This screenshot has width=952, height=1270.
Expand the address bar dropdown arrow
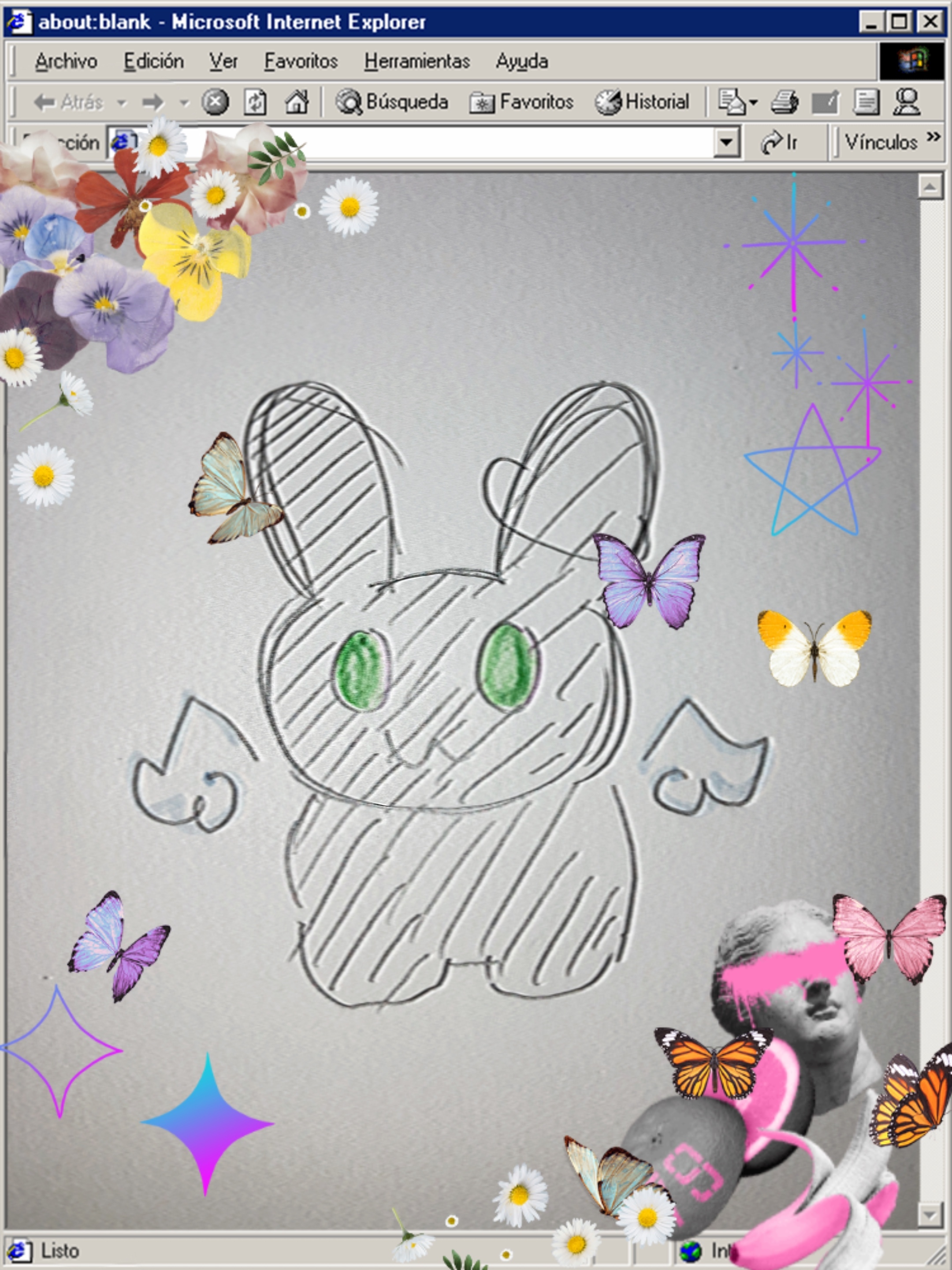click(726, 142)
